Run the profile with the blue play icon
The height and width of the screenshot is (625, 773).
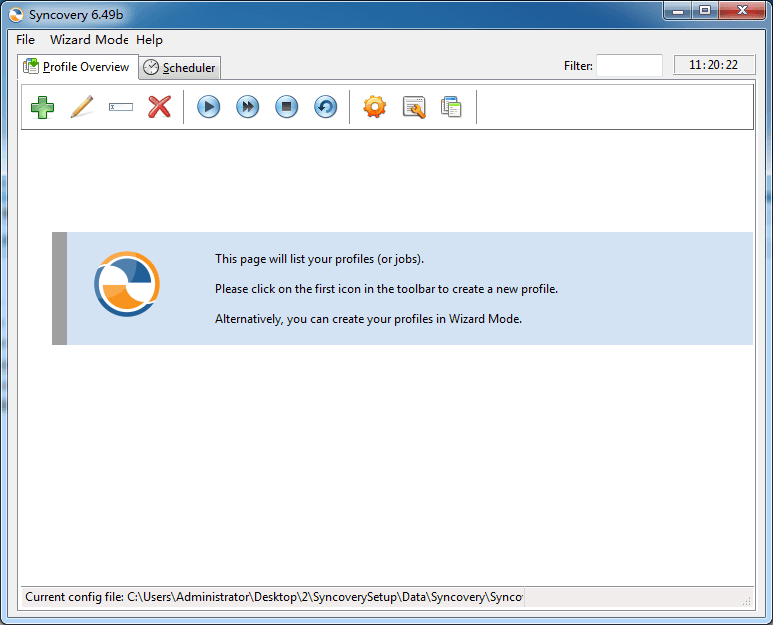coord(209,107)
